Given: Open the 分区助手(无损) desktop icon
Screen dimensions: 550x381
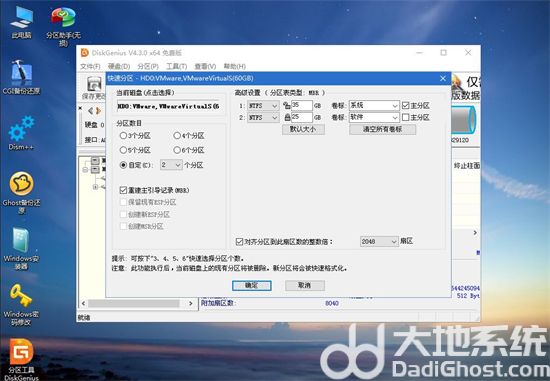Looking at the screenshot, I should point(63,26).
